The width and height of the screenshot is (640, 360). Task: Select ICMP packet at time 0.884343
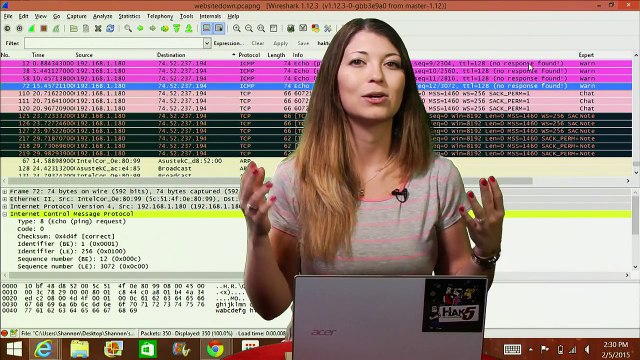tap(316, 63)
